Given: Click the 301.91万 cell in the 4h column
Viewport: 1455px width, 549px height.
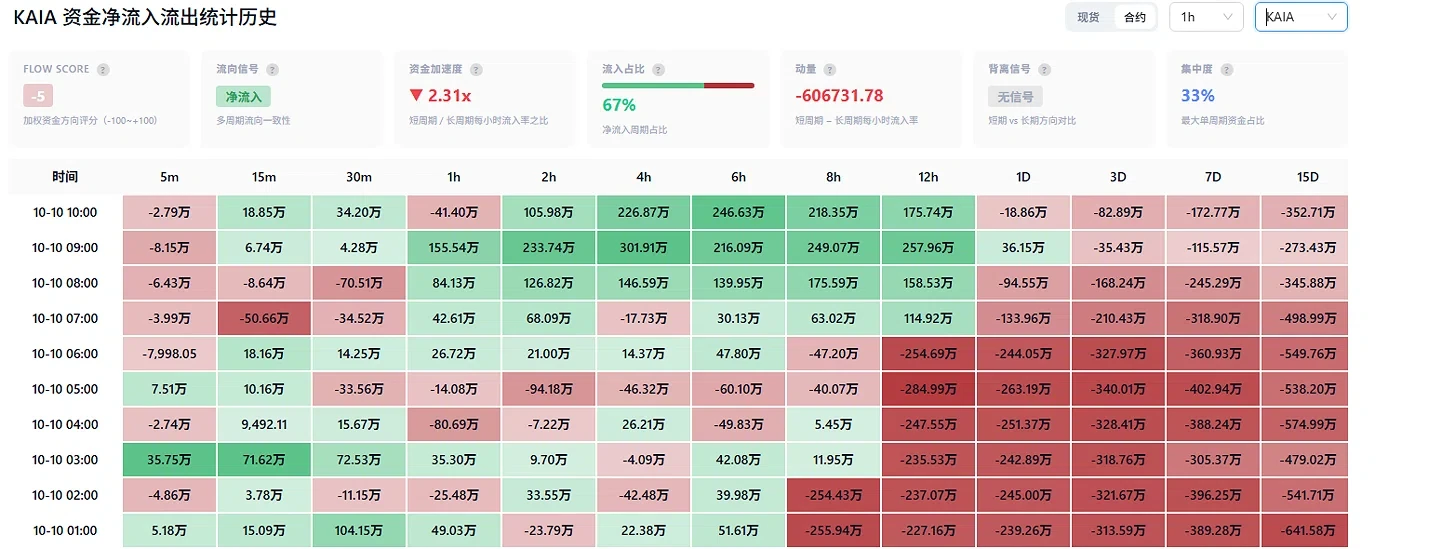Looking at the screenshot, I should click(644, 248).
